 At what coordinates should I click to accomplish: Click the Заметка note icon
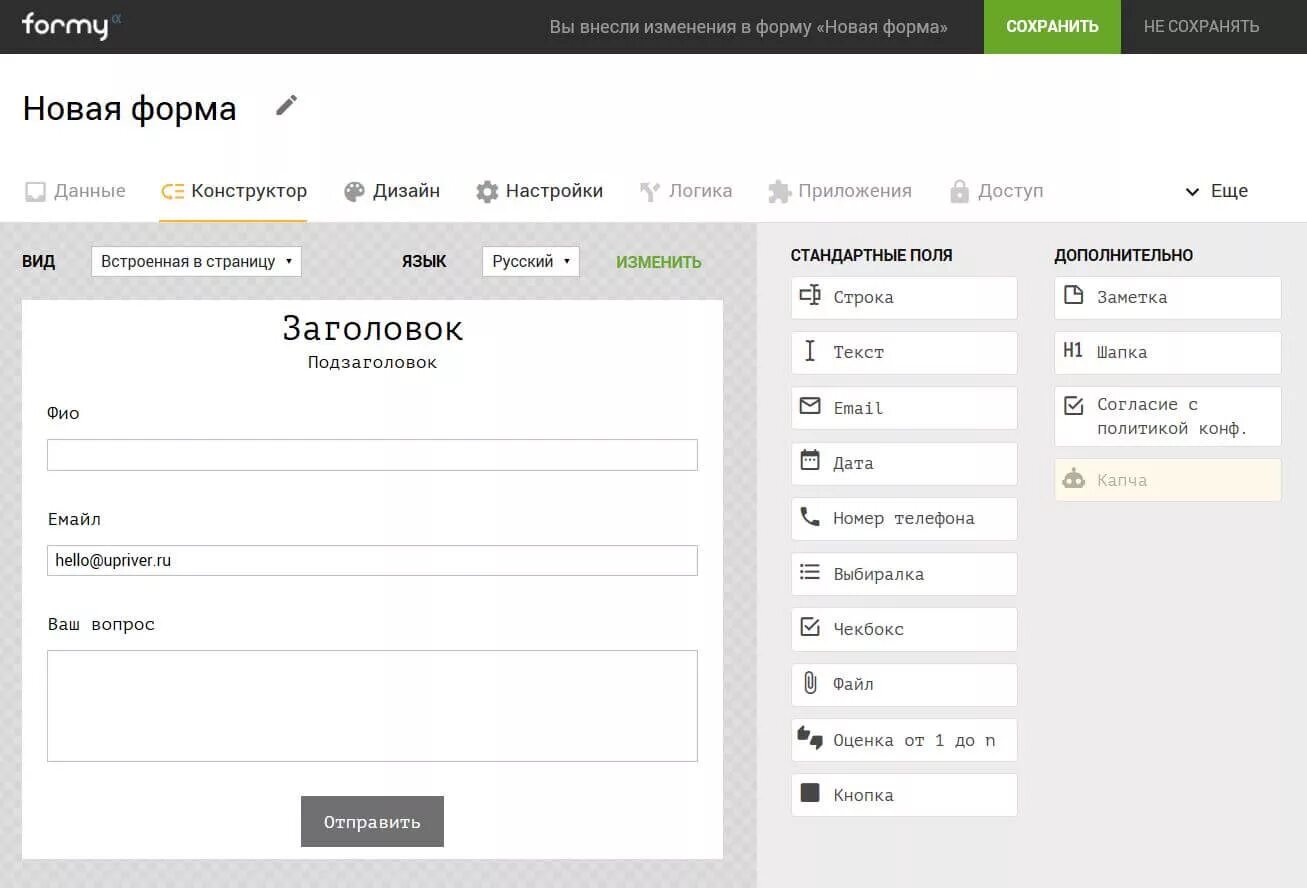[1073, 295]
